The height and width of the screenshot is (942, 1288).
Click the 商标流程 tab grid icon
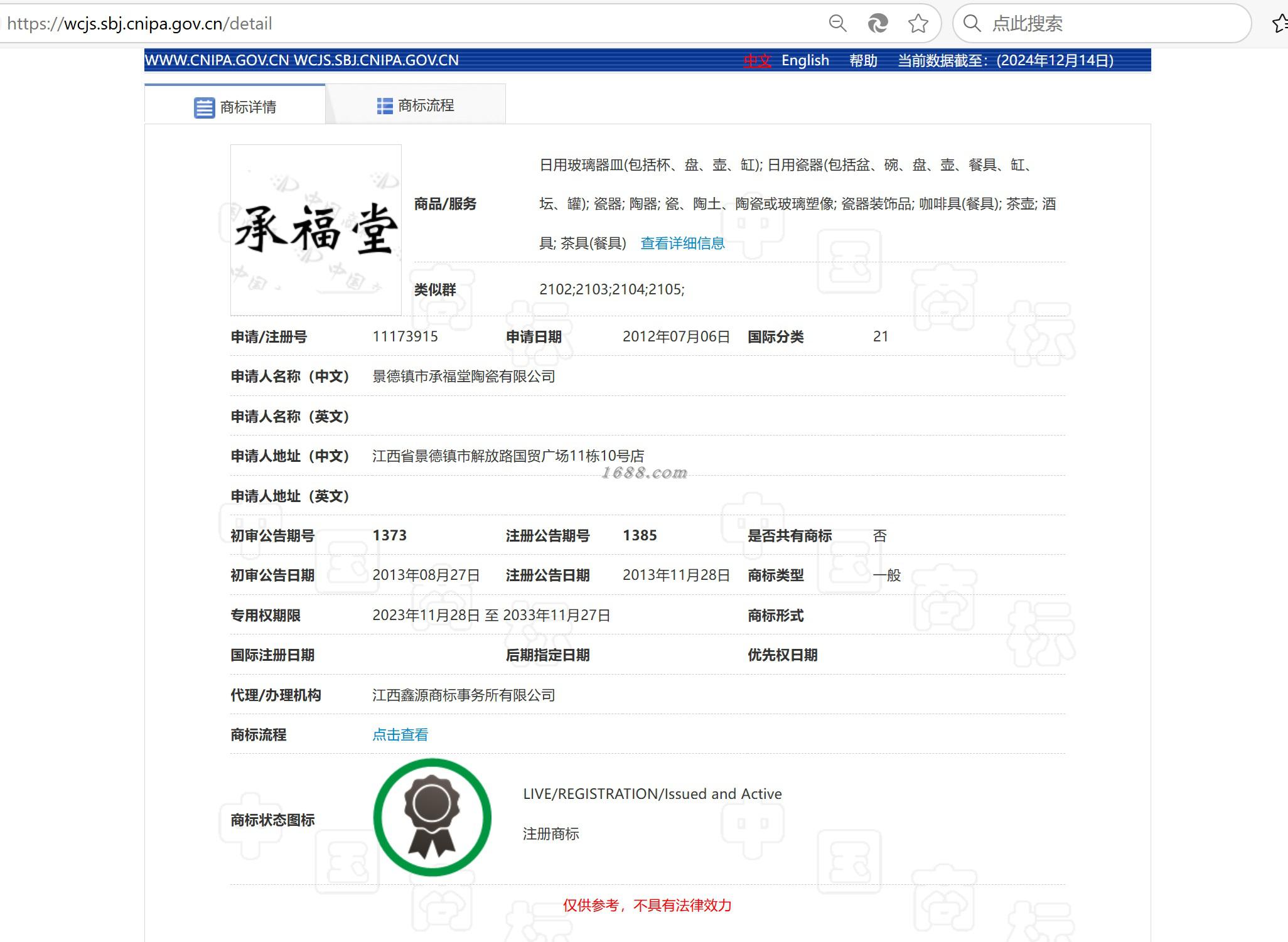pyautogui.click(x=384, y=106)
